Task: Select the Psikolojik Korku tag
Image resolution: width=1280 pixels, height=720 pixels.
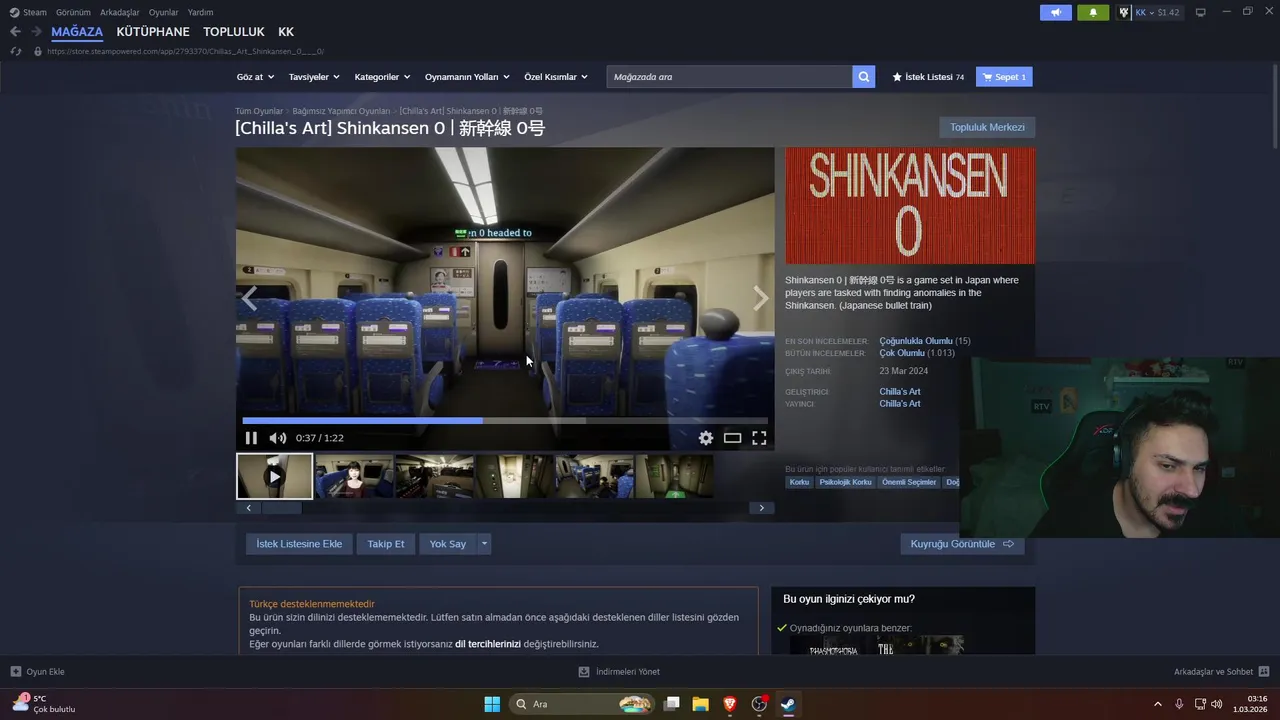Action: 846,482
